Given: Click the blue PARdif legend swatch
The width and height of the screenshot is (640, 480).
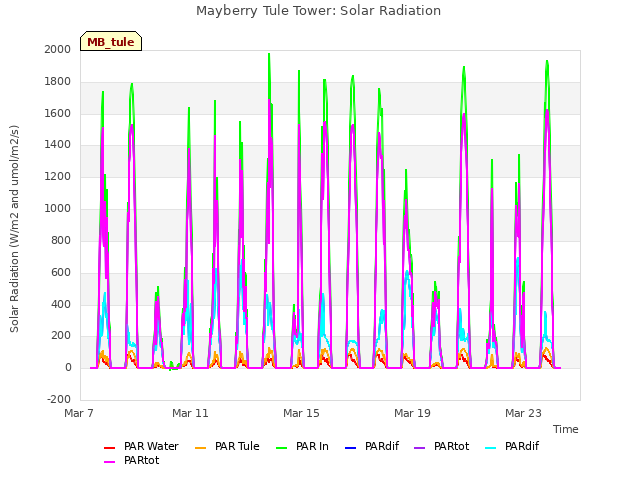Looking at the screenshot, I should (351, 448).
